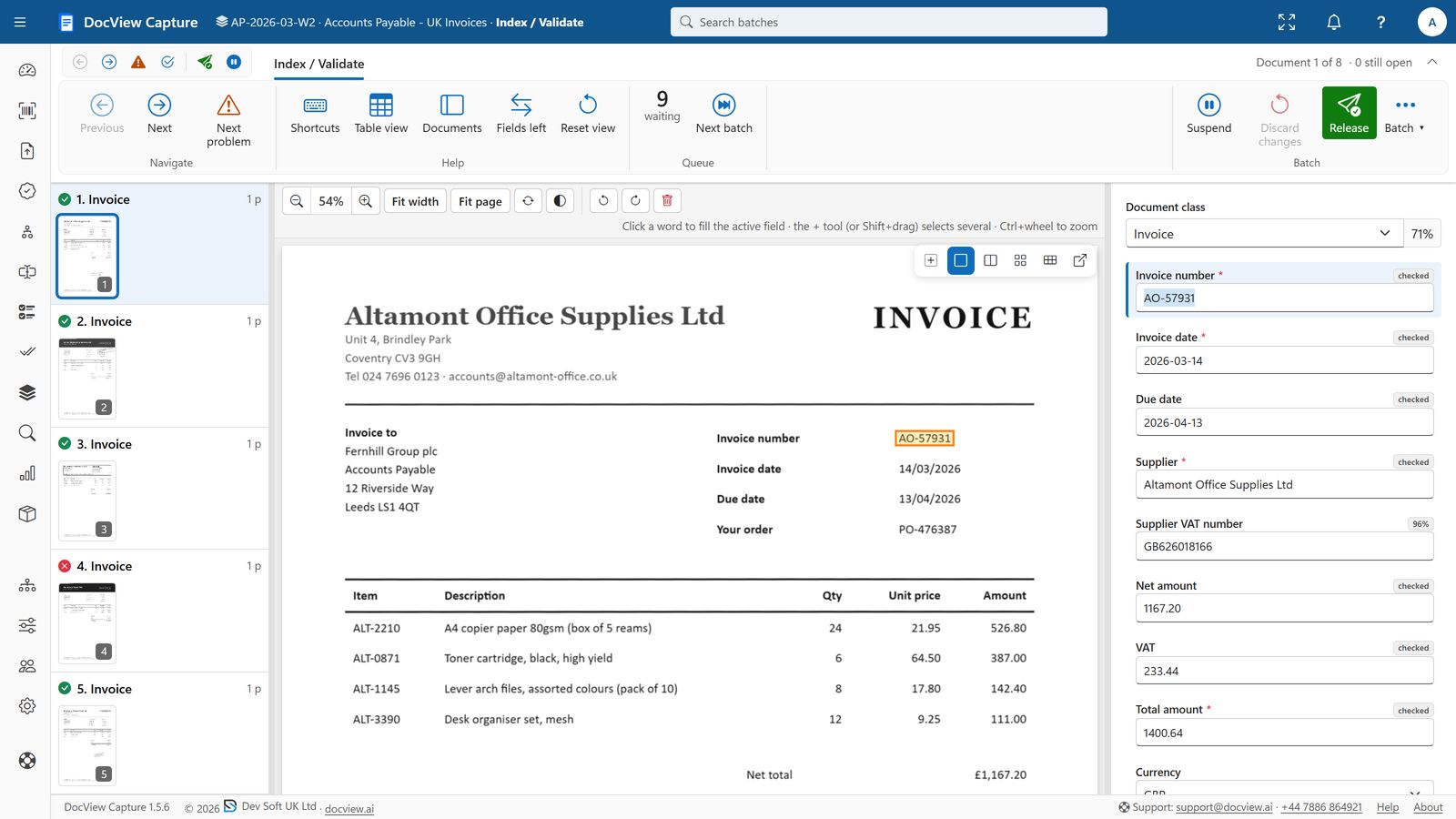Rotate page counterclockwise
This screenshot has height=819, width=1456.
pyautogui.click(x=603, y=200)
